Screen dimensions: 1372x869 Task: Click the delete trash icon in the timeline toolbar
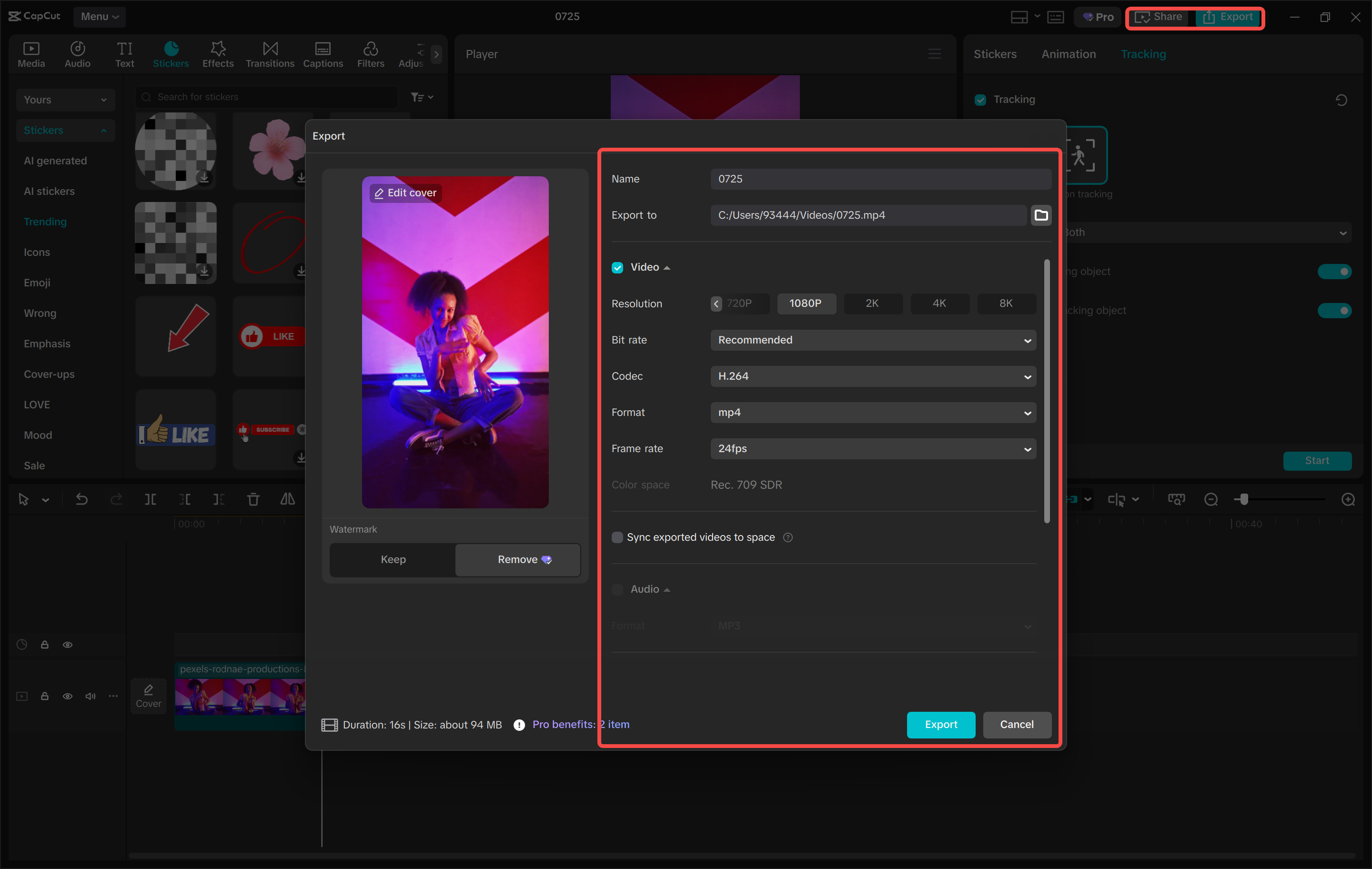tap(253, 499)
